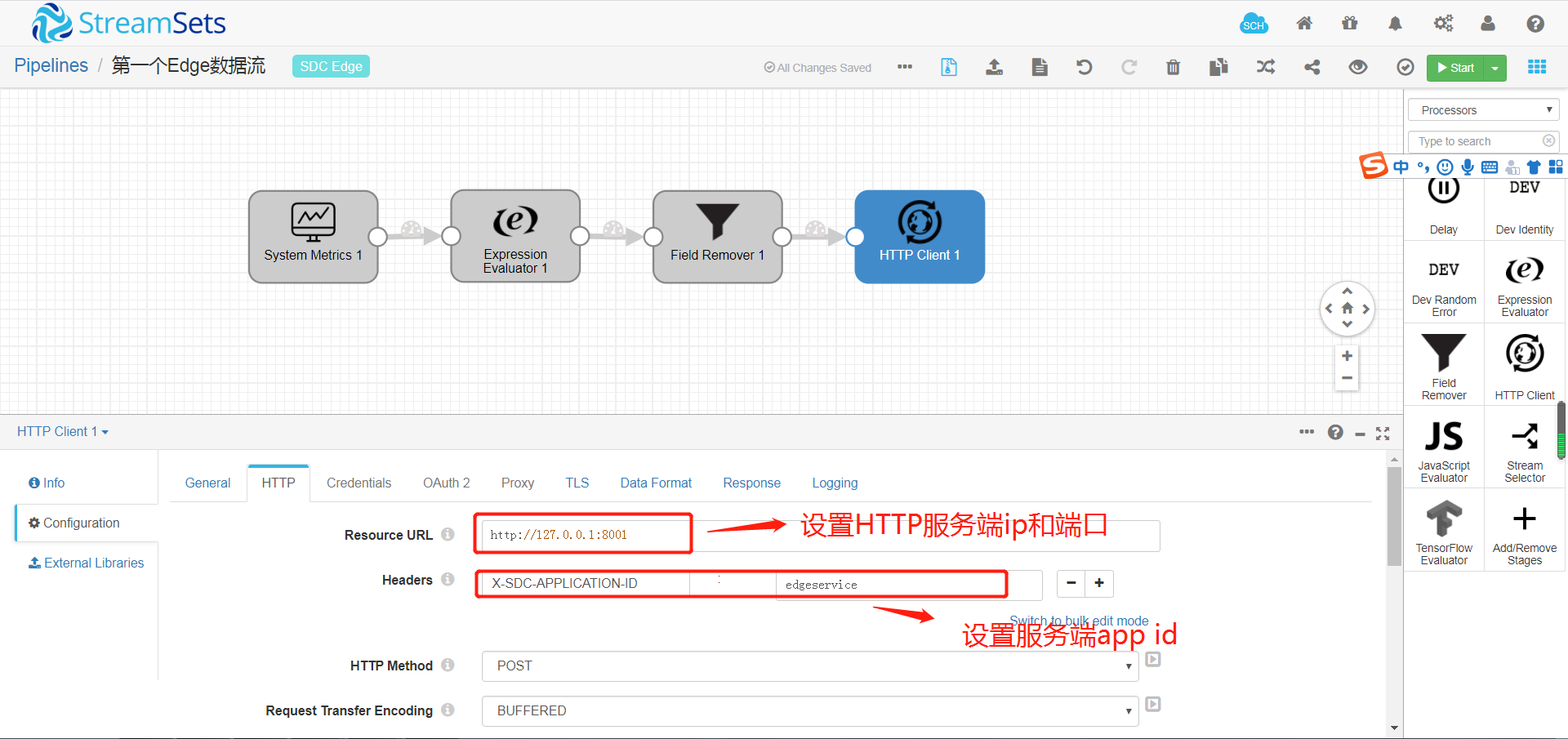Open the Data Format tab
This screenshot has height=739, width=1568.
pos(656,483)
